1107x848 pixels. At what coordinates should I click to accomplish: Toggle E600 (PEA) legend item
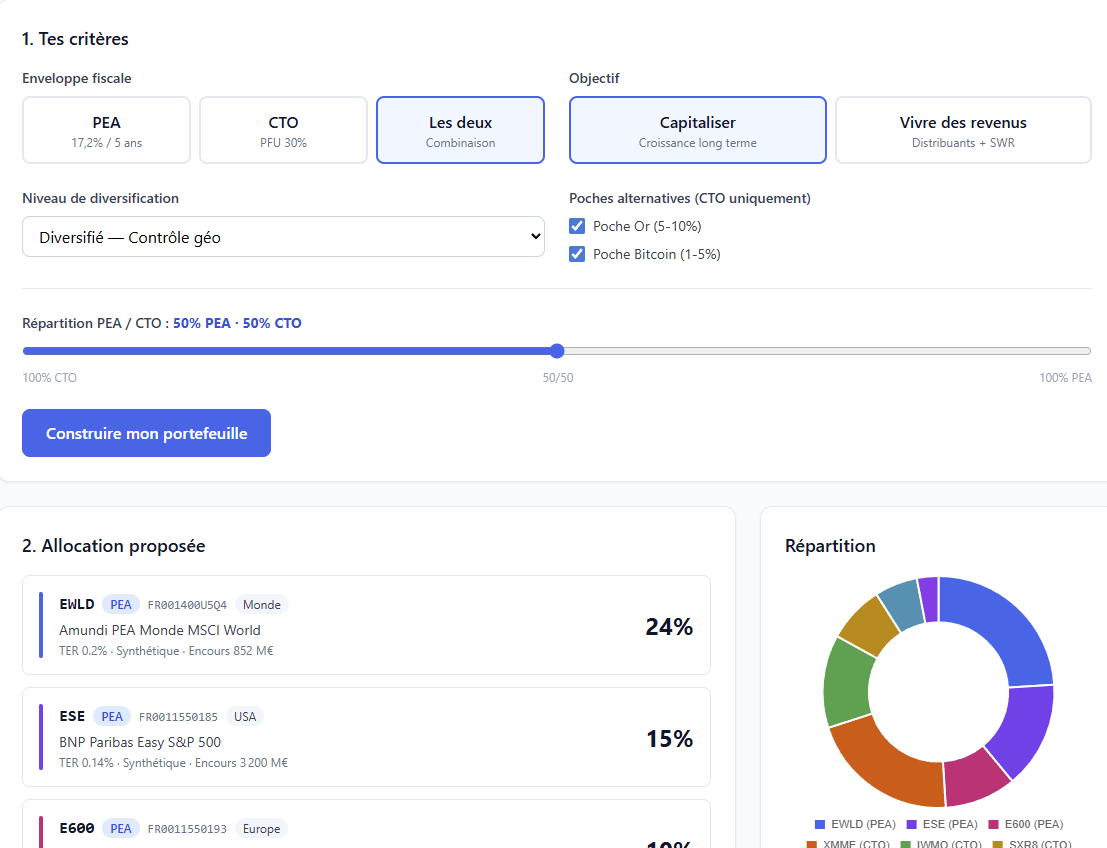[1026, 824]
